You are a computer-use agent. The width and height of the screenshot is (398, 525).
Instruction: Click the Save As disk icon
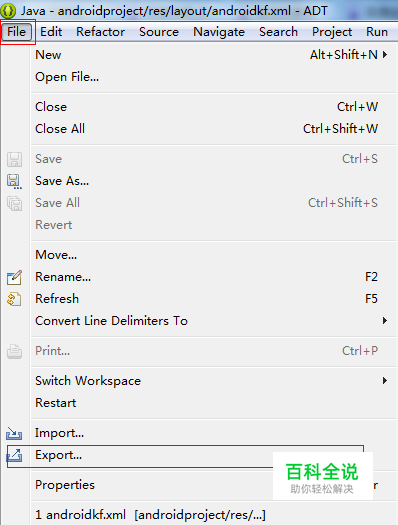coord(14,181)
